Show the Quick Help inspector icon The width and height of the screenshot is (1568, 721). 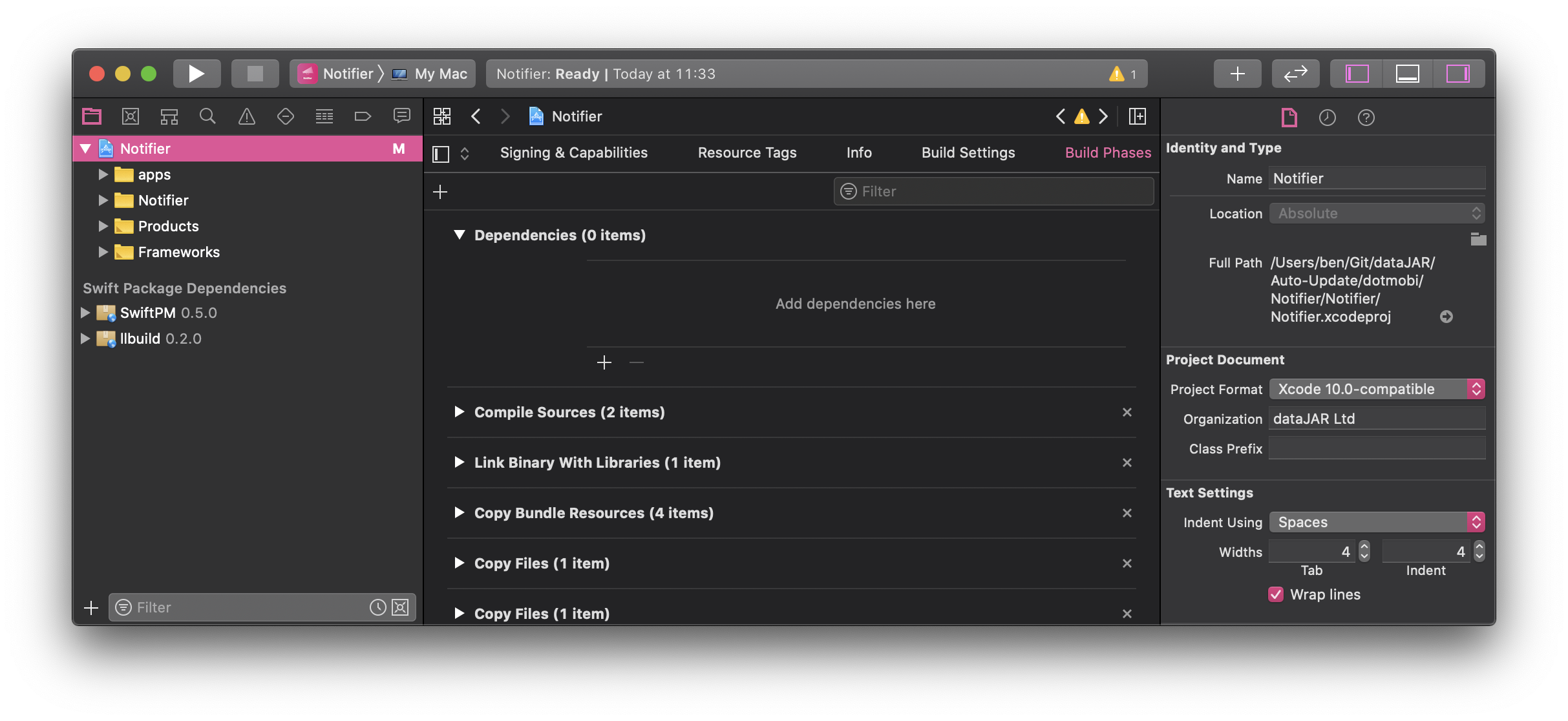[x=1366, y=118]
